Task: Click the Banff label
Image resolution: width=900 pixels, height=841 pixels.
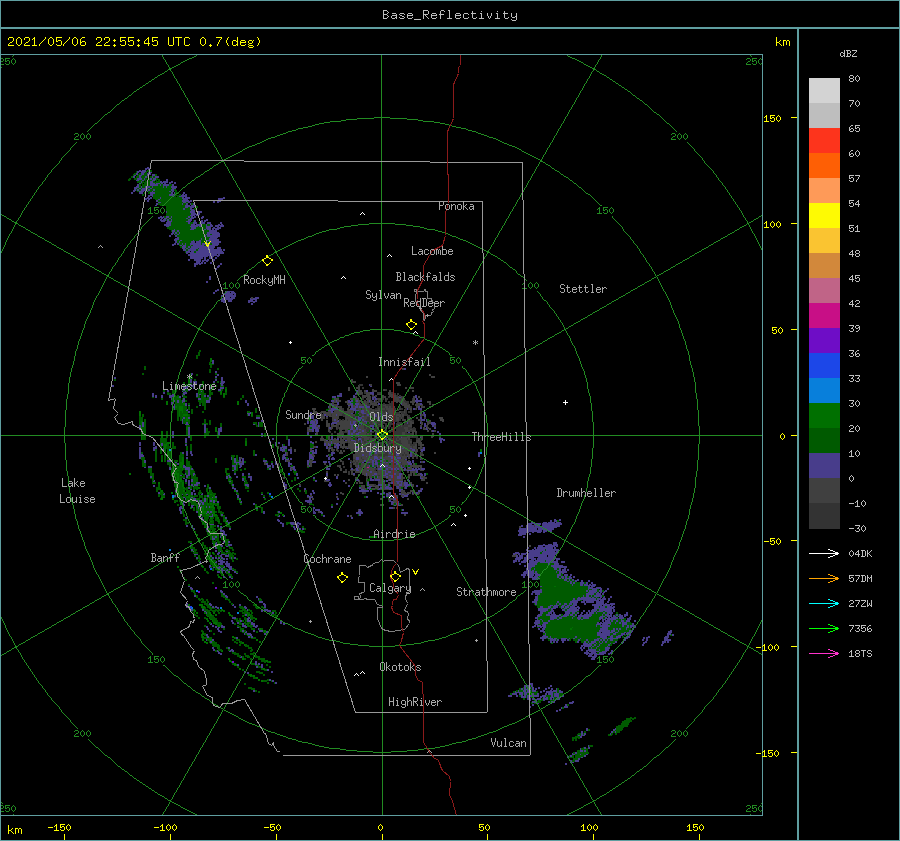Action: tap(165, 557)
